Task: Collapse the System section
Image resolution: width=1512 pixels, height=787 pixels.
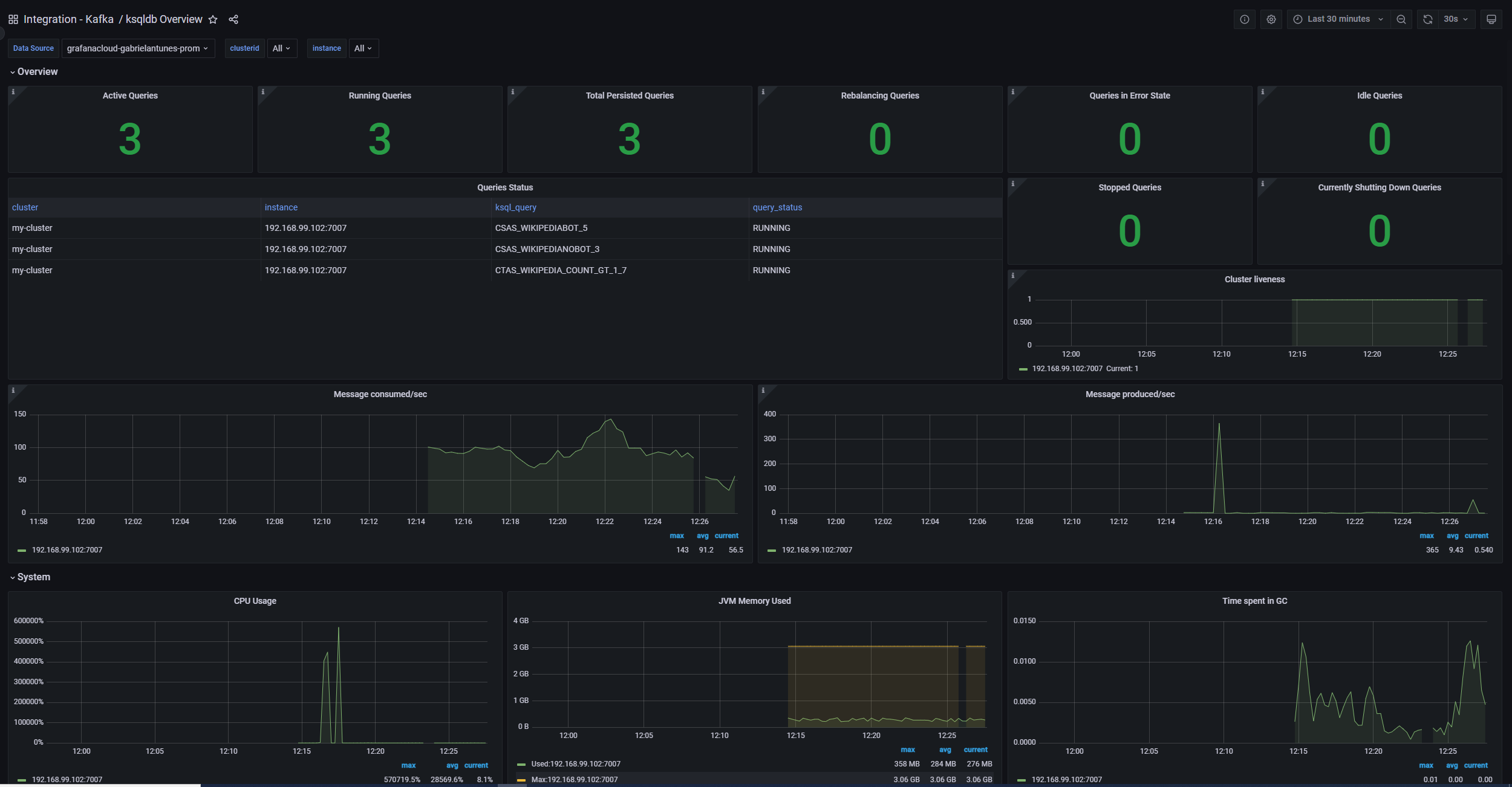Action: point(33,577)
